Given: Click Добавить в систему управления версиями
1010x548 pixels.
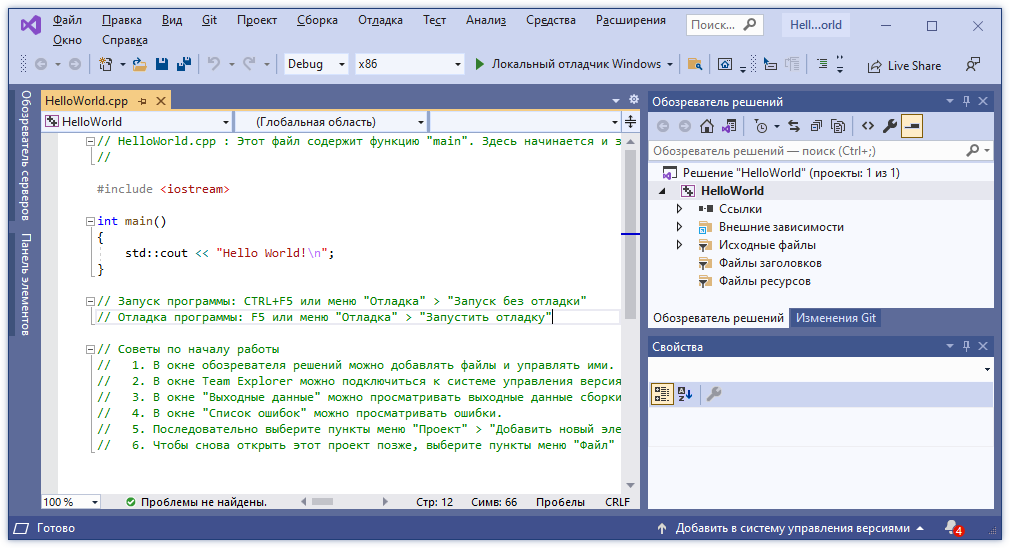Looking at the screenshot, I should [x=792, y=528].
